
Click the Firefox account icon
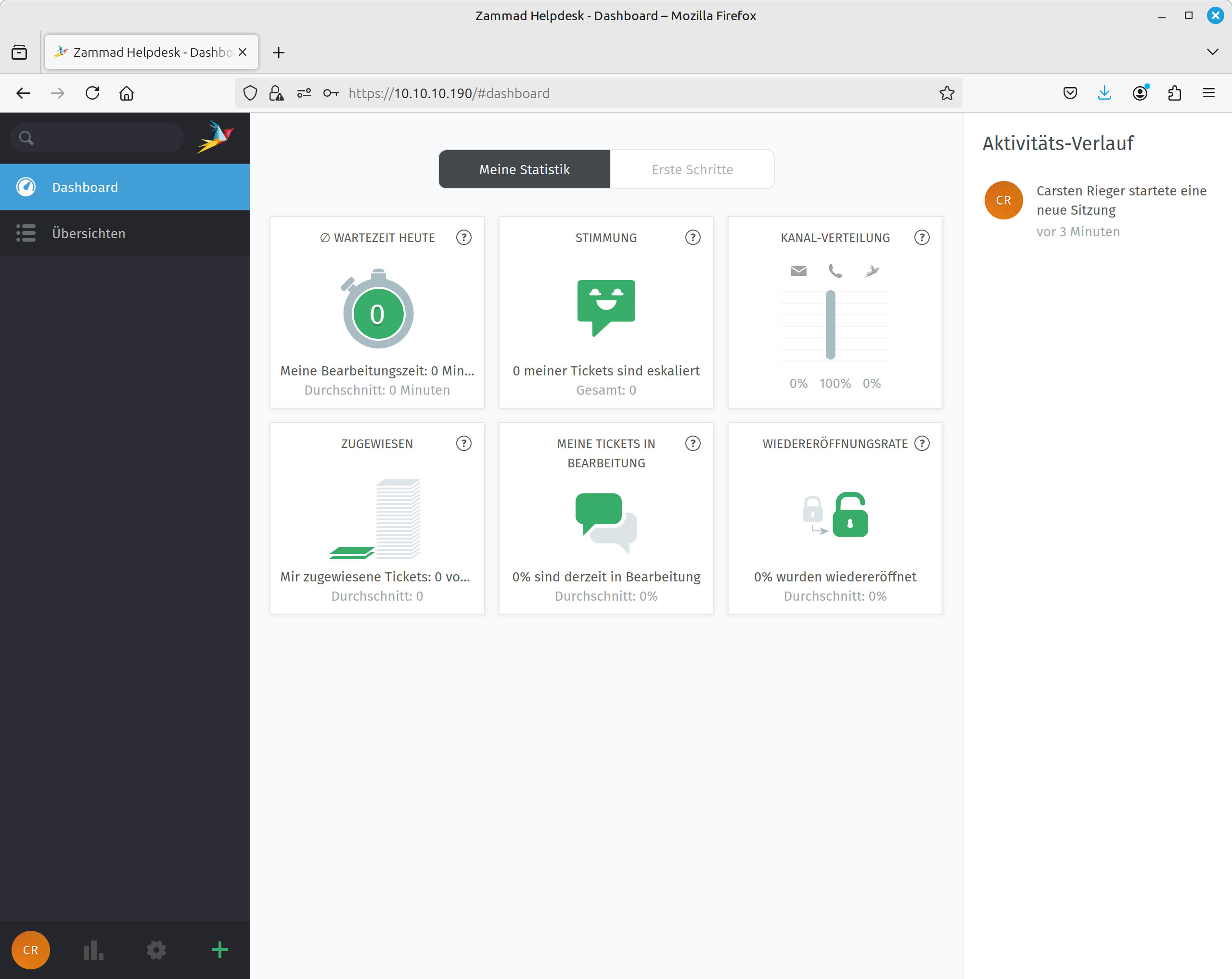(x=1140, y=93)
